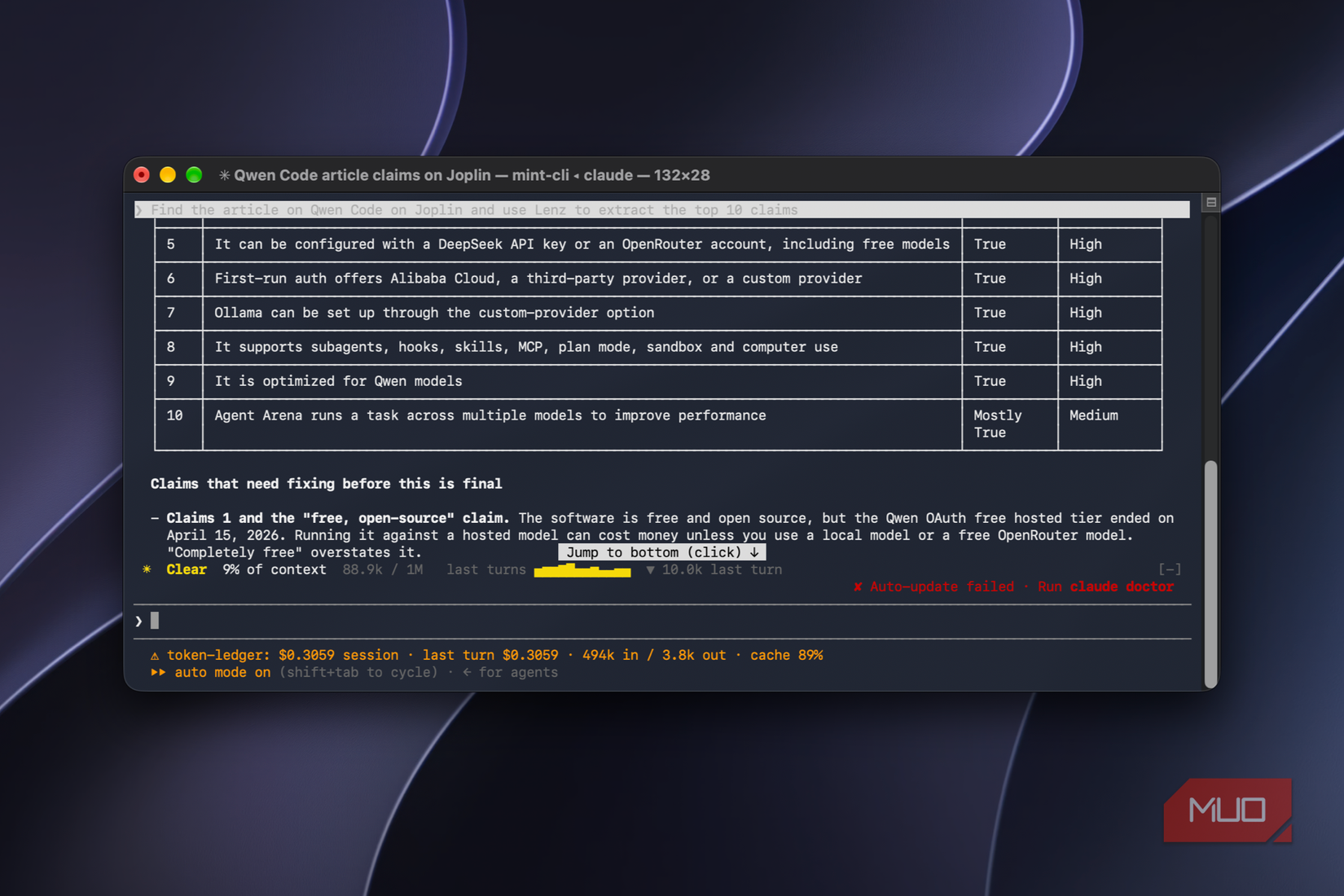Click the yellow last turns usage bar
The image size is (1344, 896).
(x=582, y=570)
